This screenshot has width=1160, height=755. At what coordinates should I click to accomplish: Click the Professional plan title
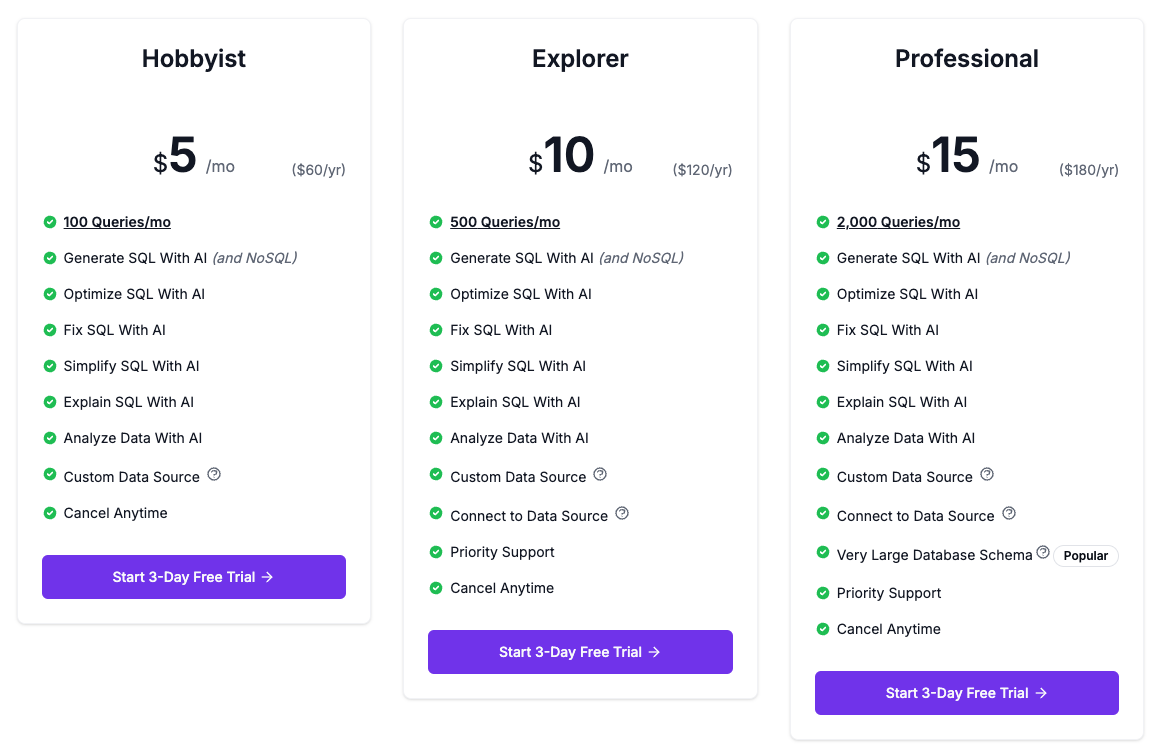tap(966, 59)
